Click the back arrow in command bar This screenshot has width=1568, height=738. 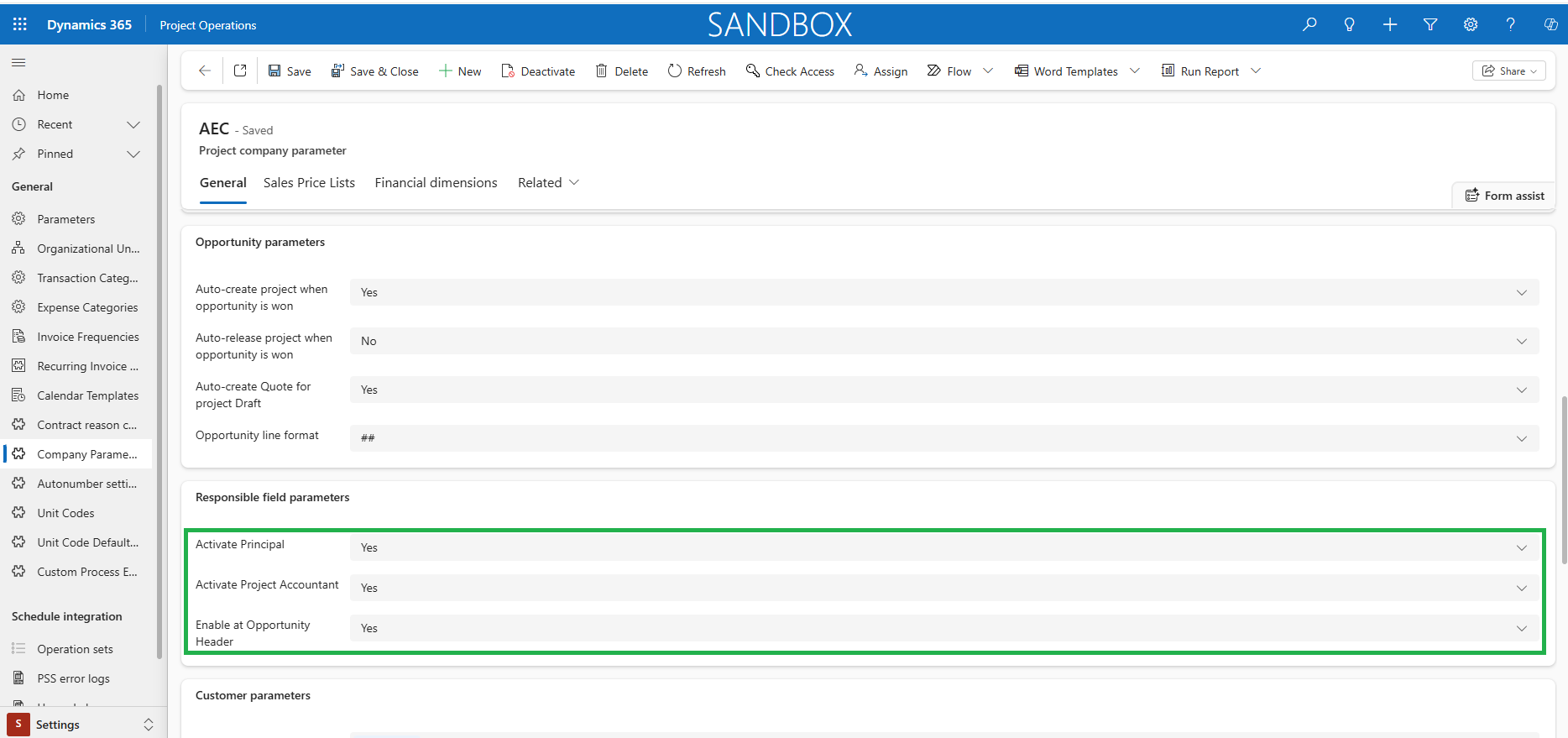coord(205,71)
